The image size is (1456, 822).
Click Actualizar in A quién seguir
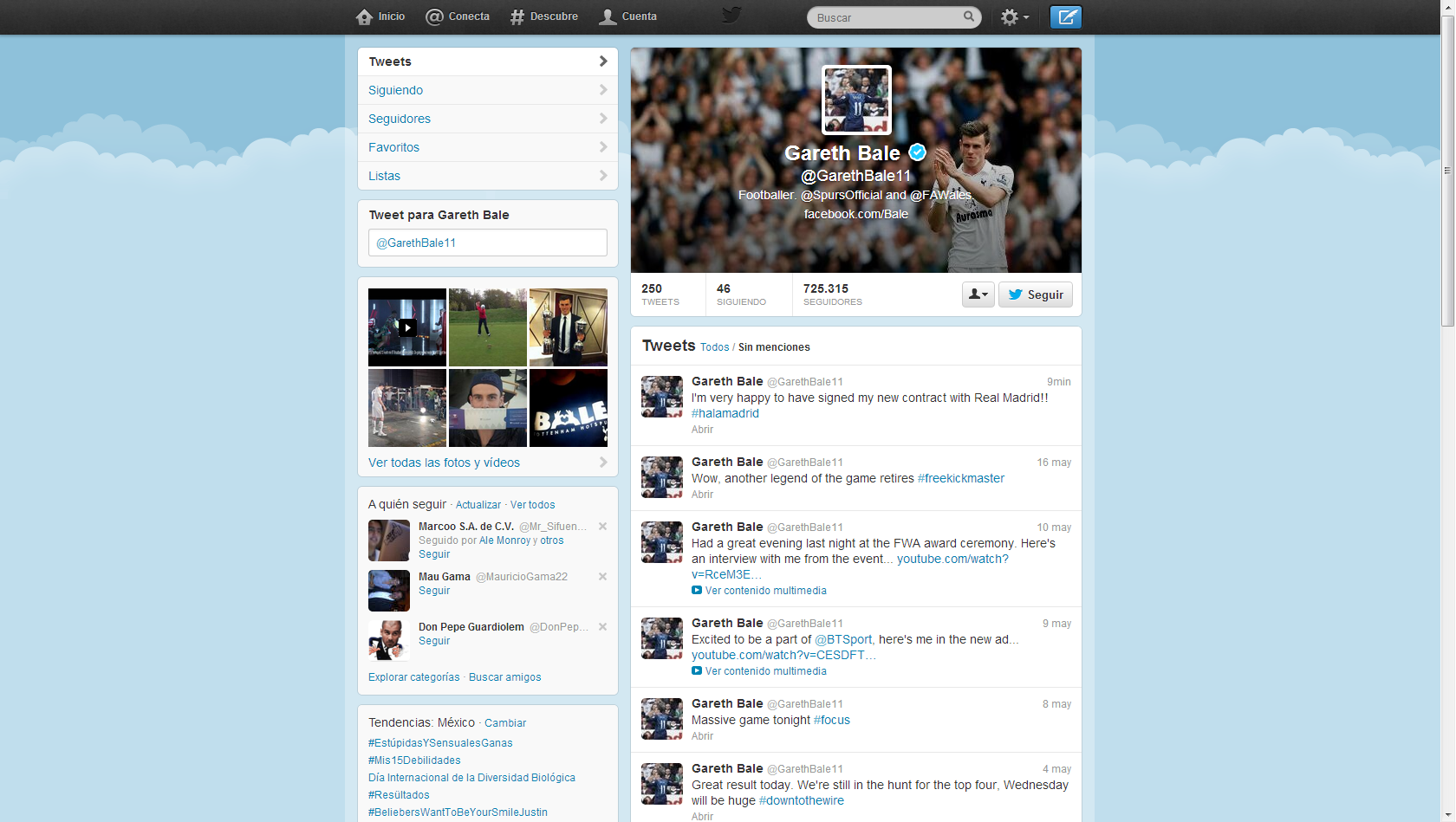click(478, 505)
